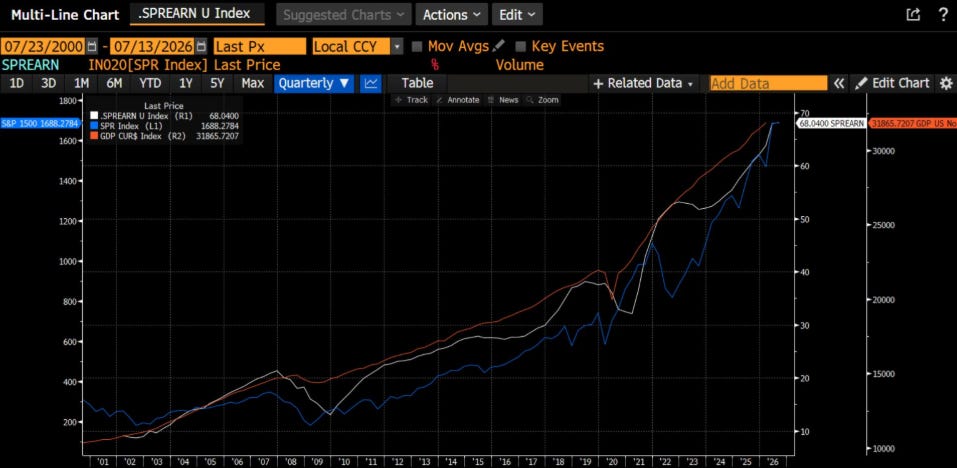
Task: Activate the Zoom tool
Action: pyautogui.click(x=543, y=100)
